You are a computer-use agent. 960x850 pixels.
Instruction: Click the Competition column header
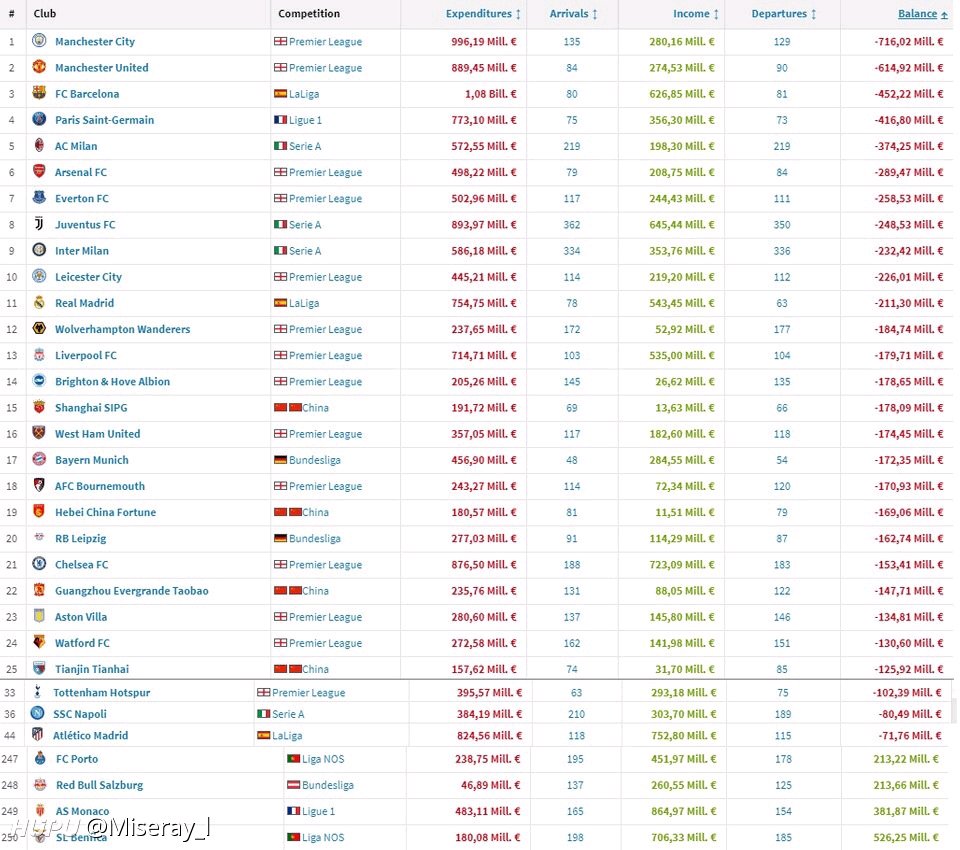click(x=309, y=13)
